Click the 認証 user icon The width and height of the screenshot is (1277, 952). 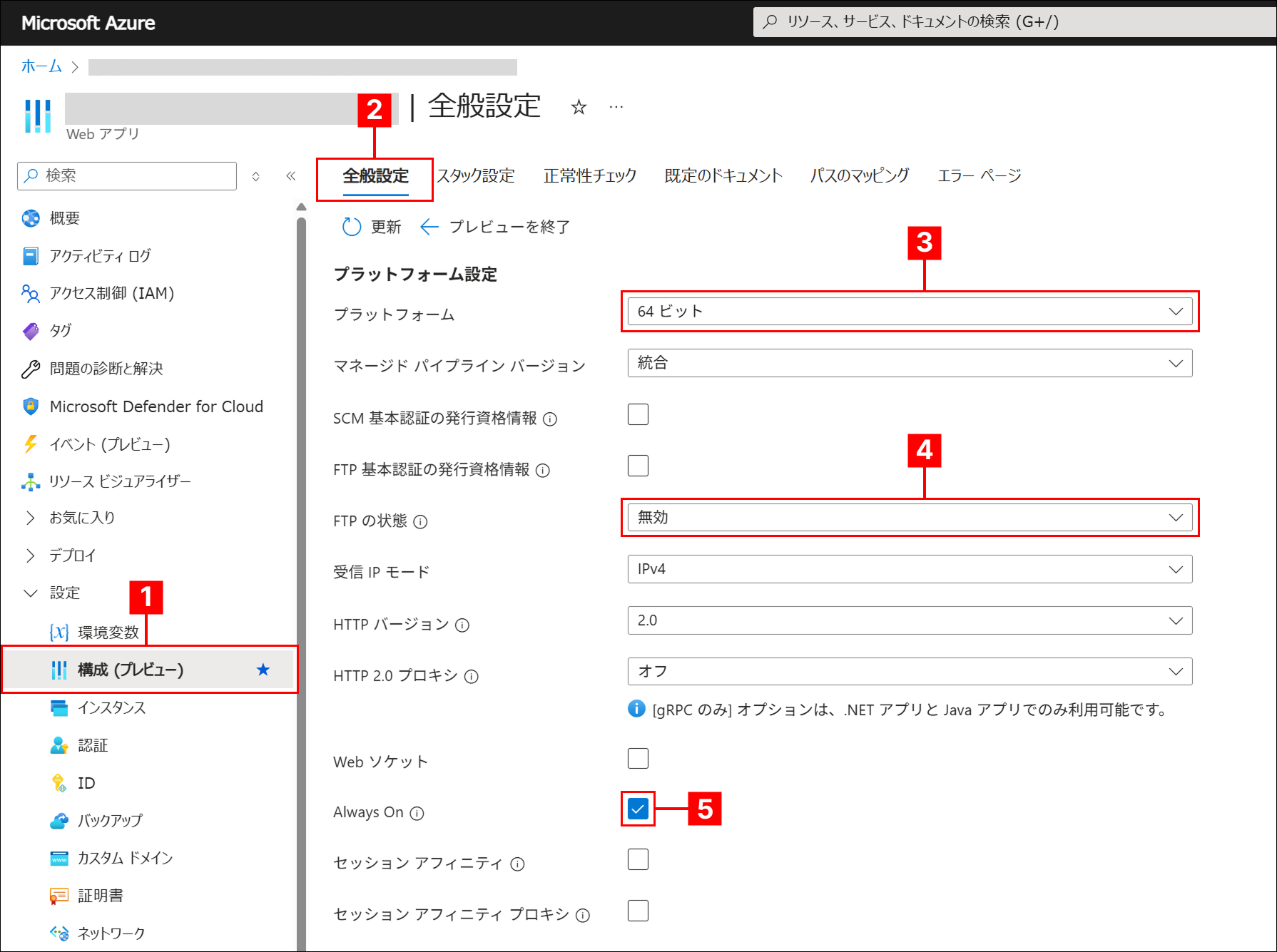pyautogui.click(x=59, y=745)
